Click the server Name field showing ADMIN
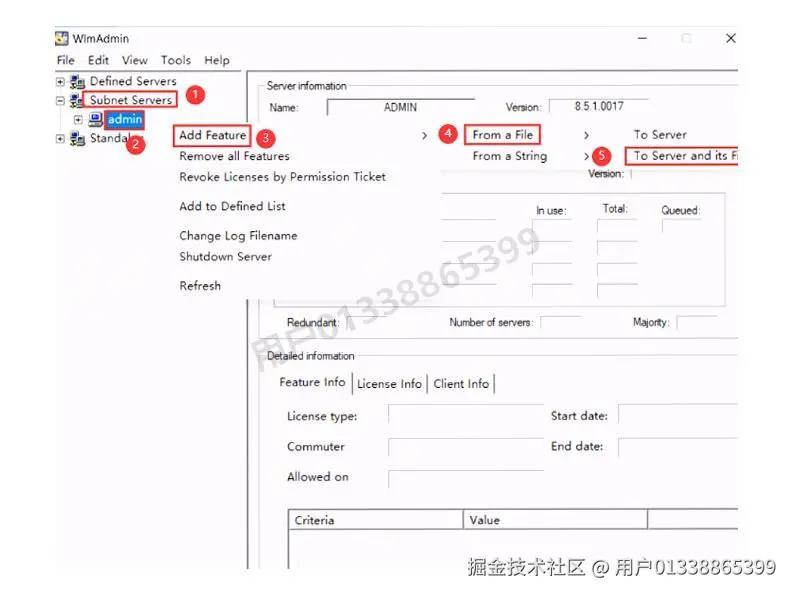 tap(400, 107)
